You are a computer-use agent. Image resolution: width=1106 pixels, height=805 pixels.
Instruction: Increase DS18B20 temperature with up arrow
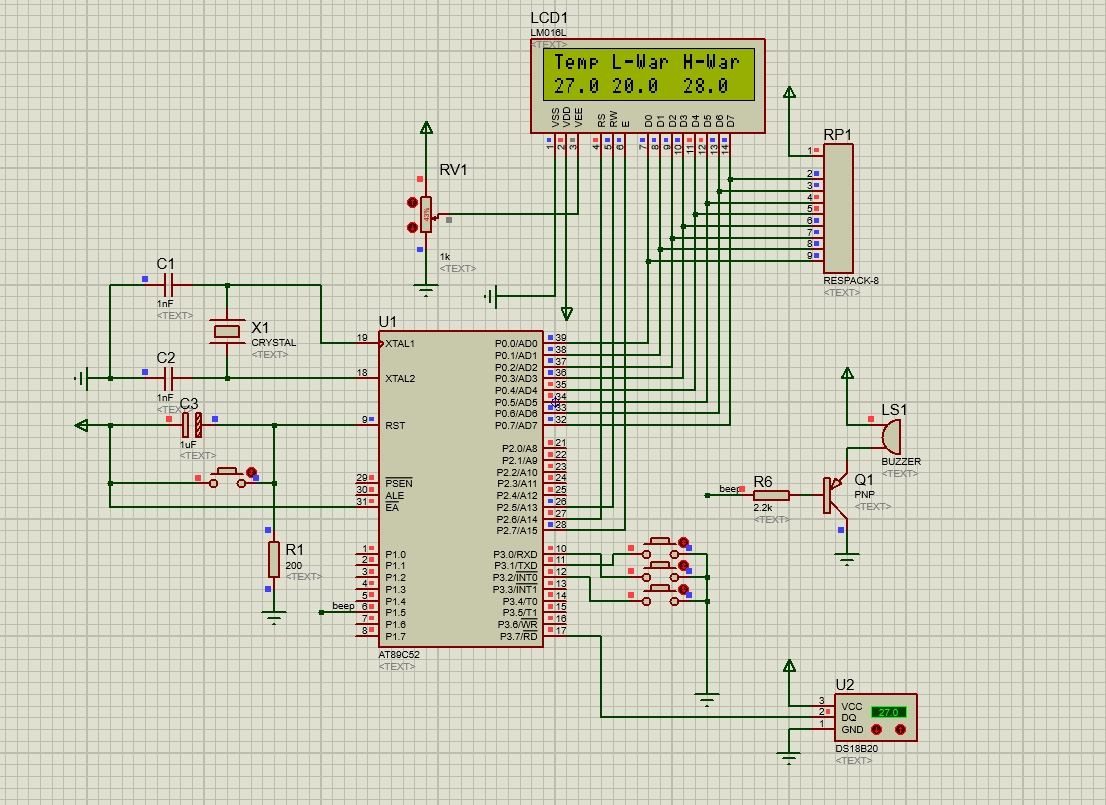[900, 730]
